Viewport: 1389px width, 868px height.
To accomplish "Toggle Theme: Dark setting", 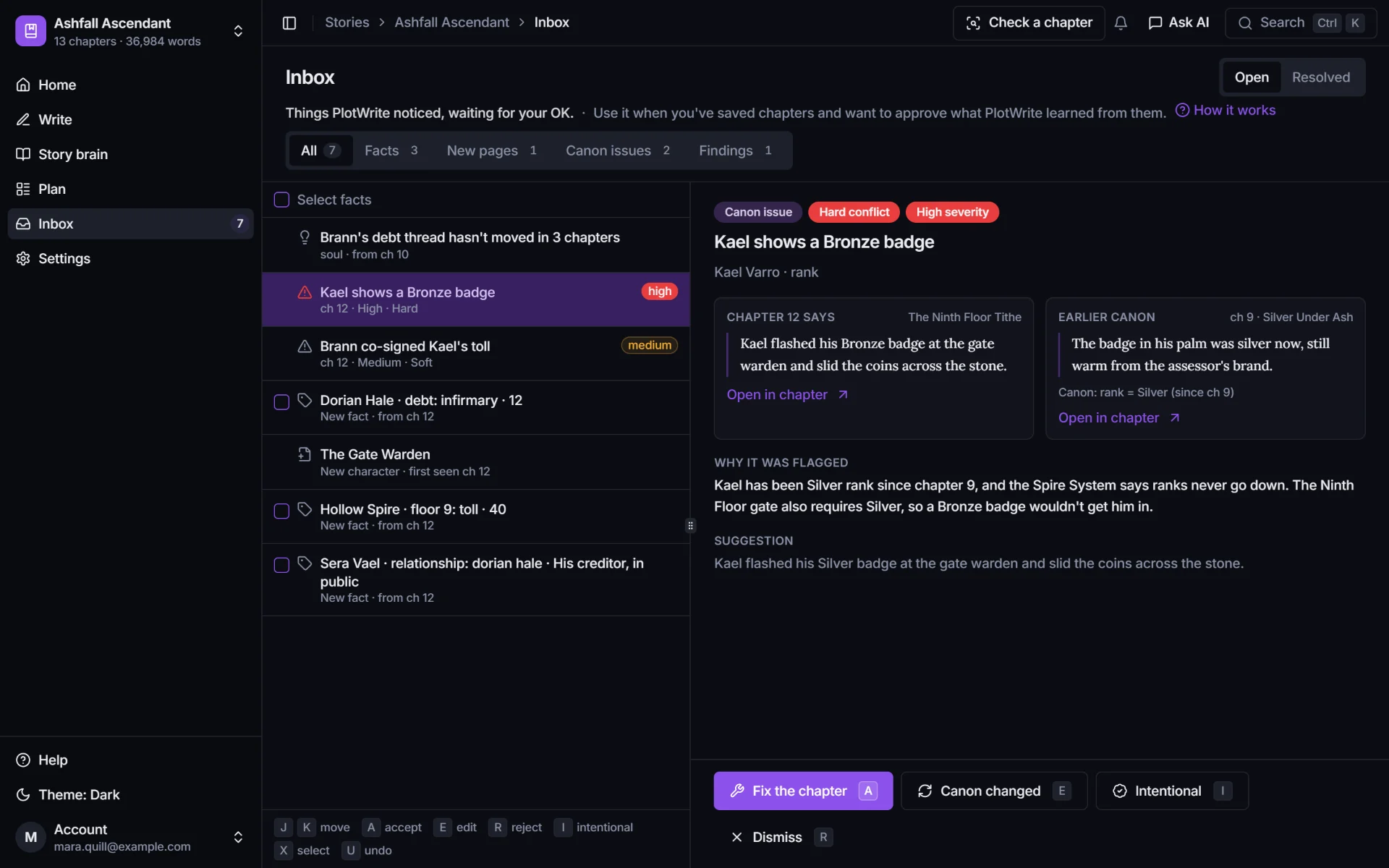I will click(130, 794).
